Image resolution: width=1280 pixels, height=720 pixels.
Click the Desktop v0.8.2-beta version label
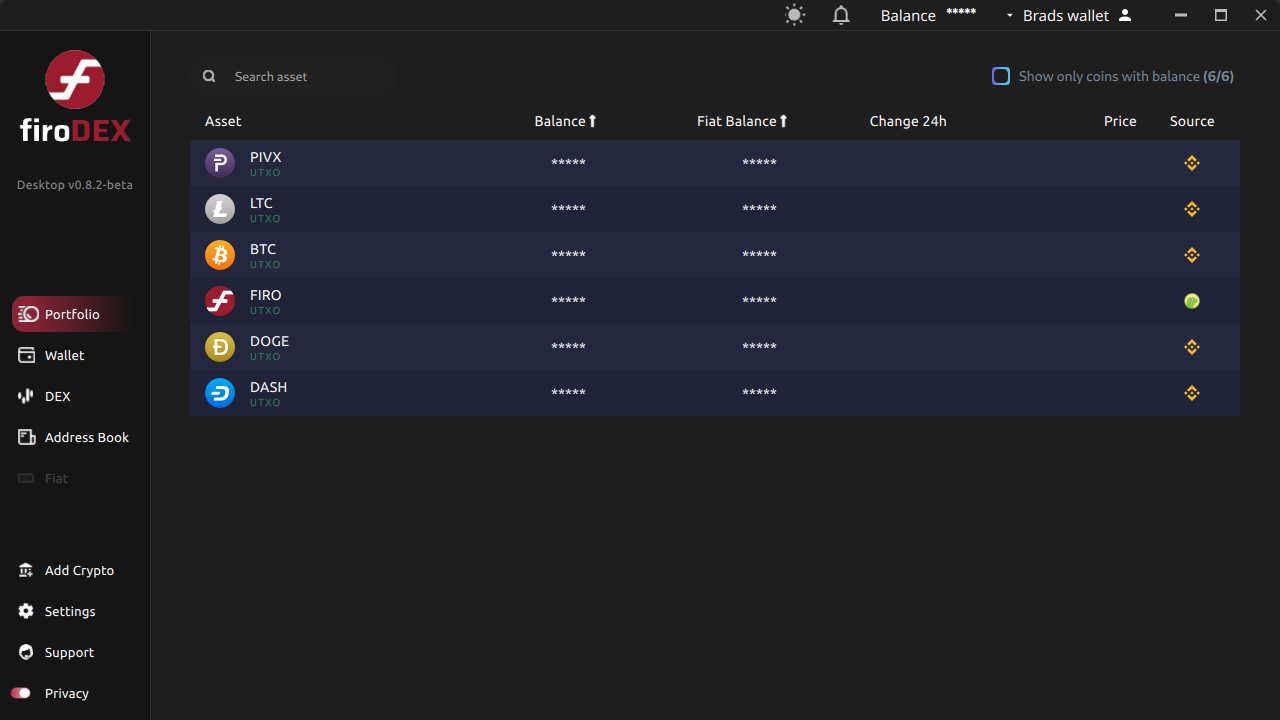click(75, 185)
